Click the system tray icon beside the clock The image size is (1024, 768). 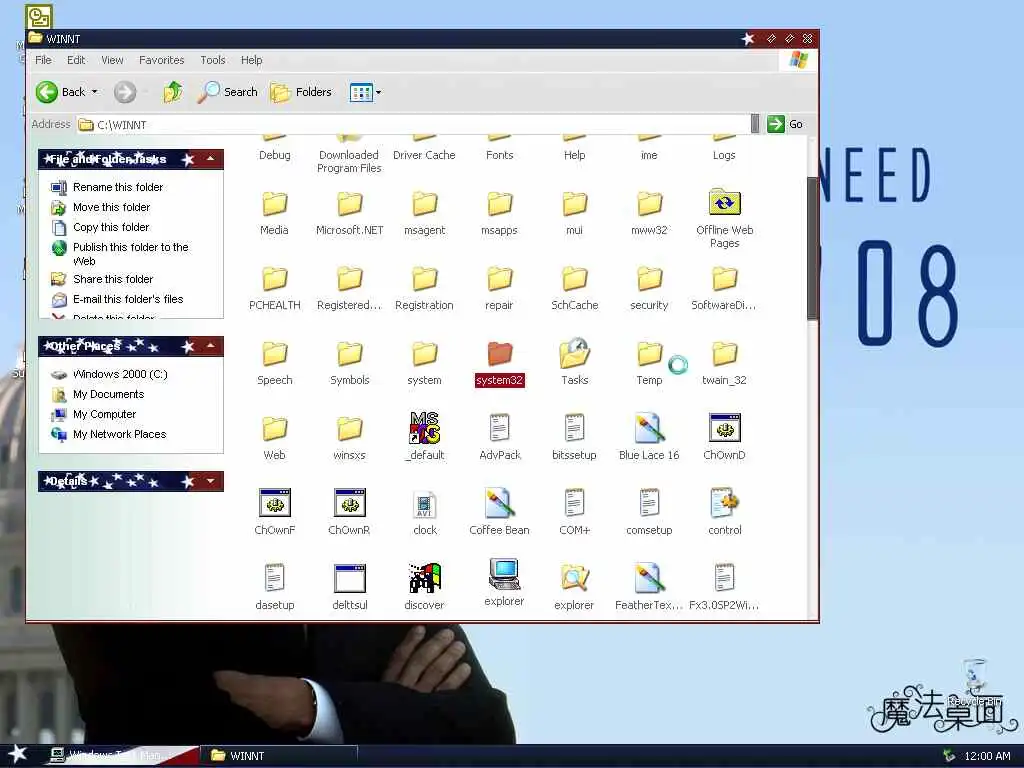coord(950,756)
